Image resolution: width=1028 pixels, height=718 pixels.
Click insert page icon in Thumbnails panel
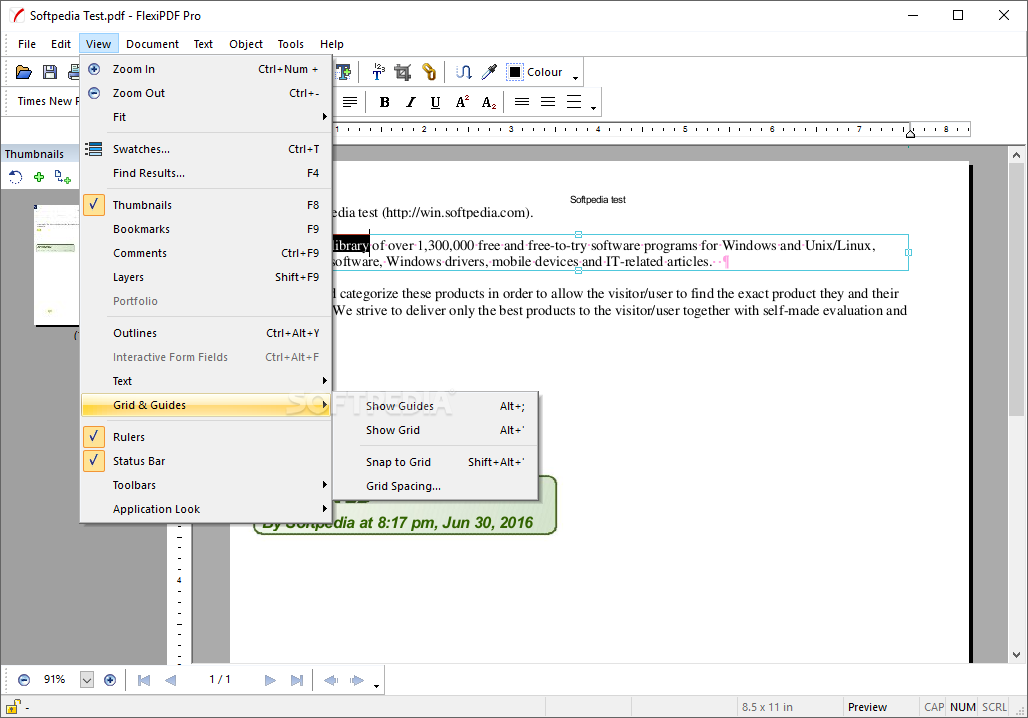63,177
